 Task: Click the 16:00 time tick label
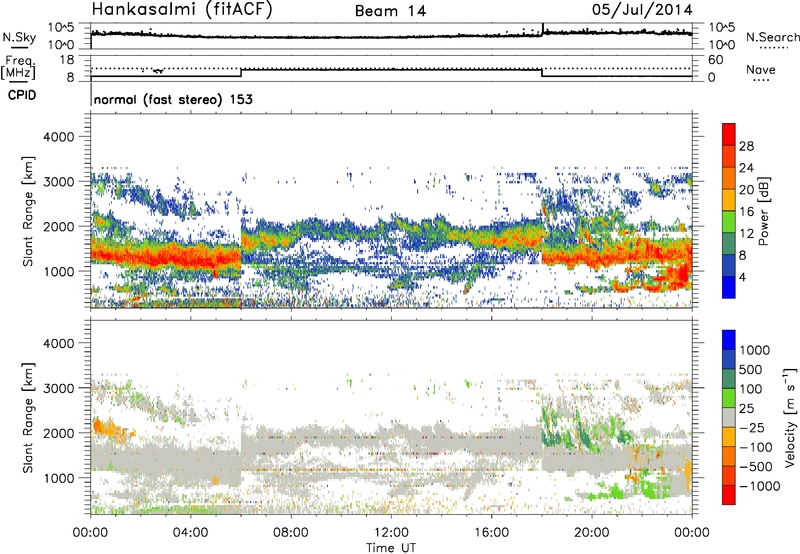coord(491,533)
